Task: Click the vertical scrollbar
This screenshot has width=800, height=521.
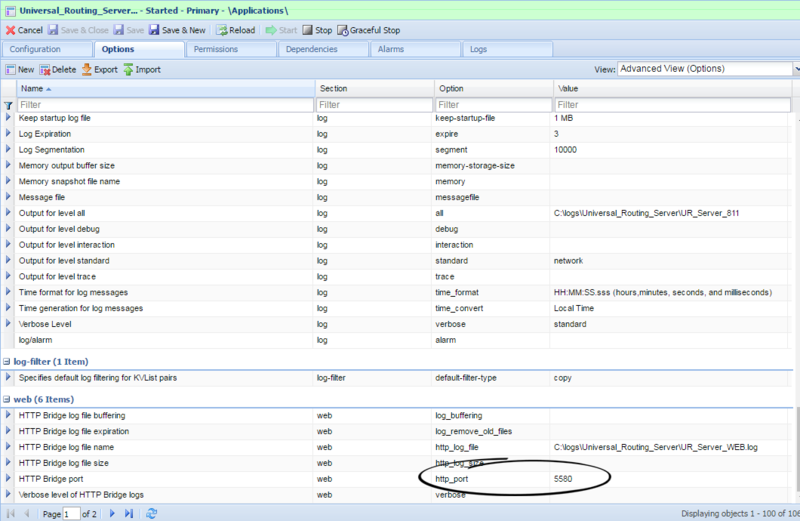Action: click(x=797, y=449)
